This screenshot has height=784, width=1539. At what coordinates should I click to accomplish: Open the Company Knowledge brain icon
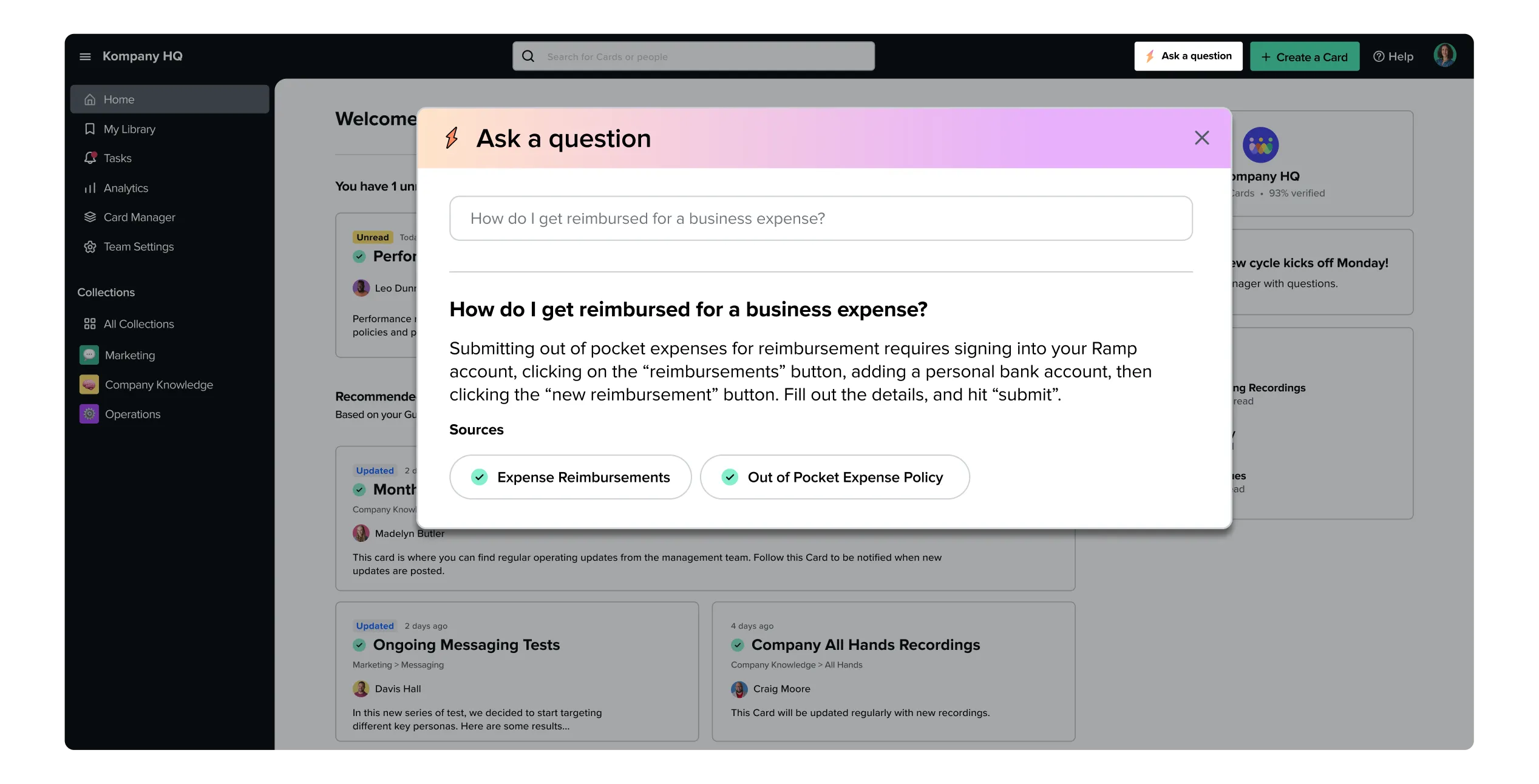coord(88,384)
